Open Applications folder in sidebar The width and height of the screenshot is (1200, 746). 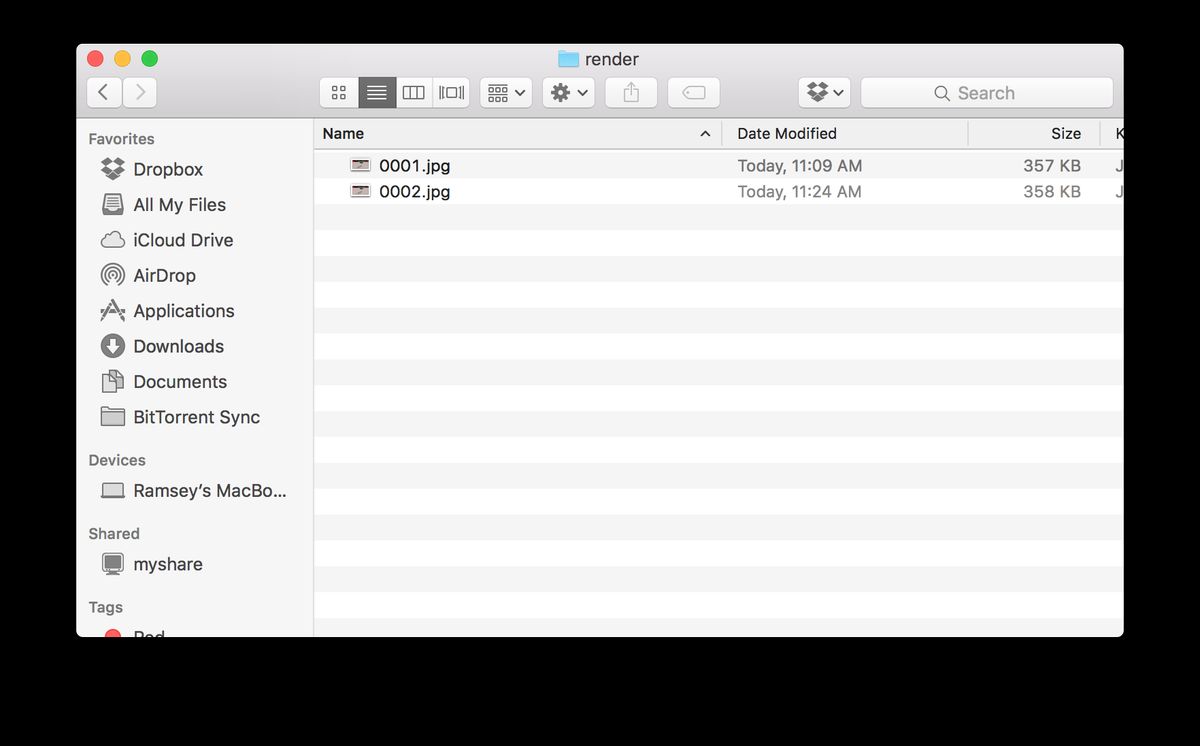[183, 311]
